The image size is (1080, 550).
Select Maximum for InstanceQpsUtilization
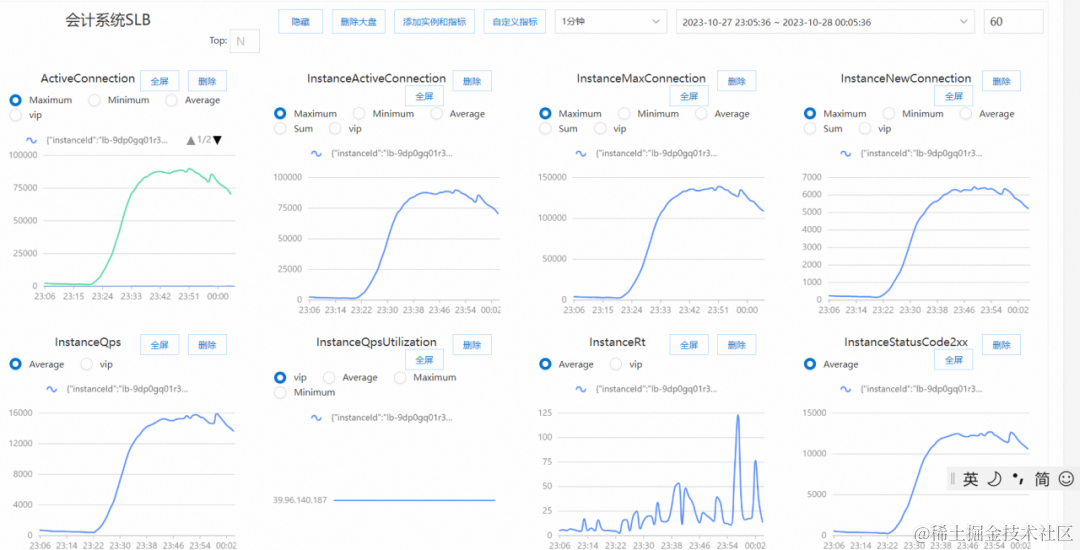click(400, 377)
